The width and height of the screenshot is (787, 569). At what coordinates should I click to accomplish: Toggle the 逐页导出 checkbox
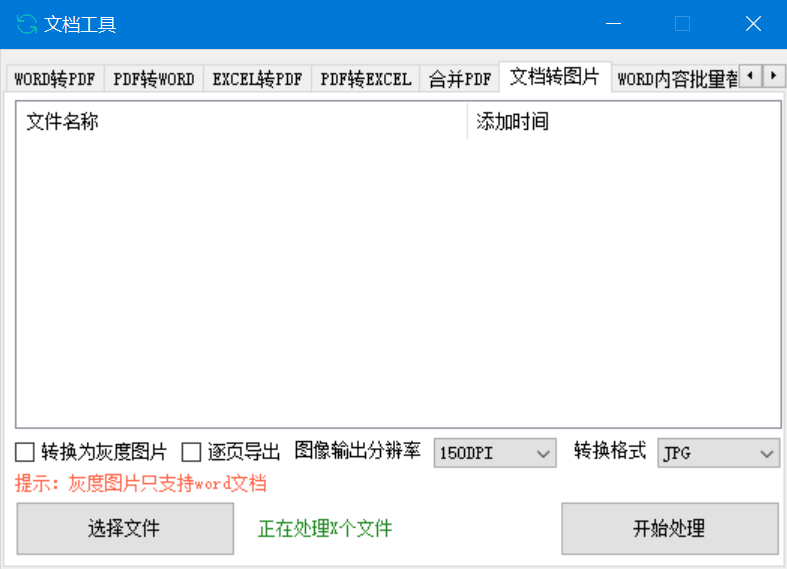pyautogui.click(x=191, y=452)
